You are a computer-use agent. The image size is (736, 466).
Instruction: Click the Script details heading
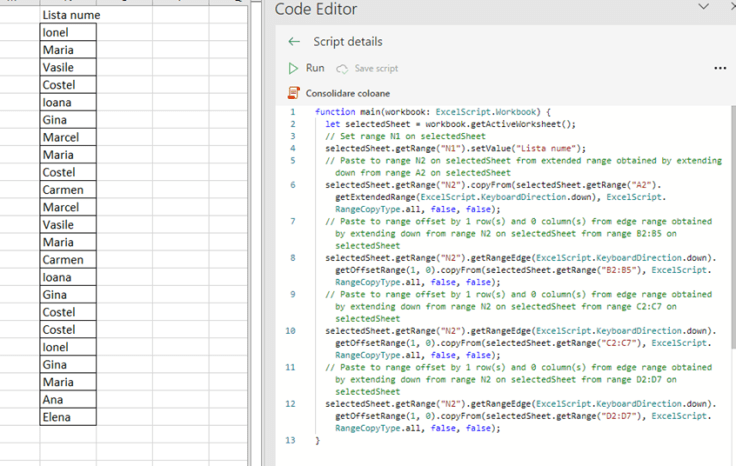[347, 42]
